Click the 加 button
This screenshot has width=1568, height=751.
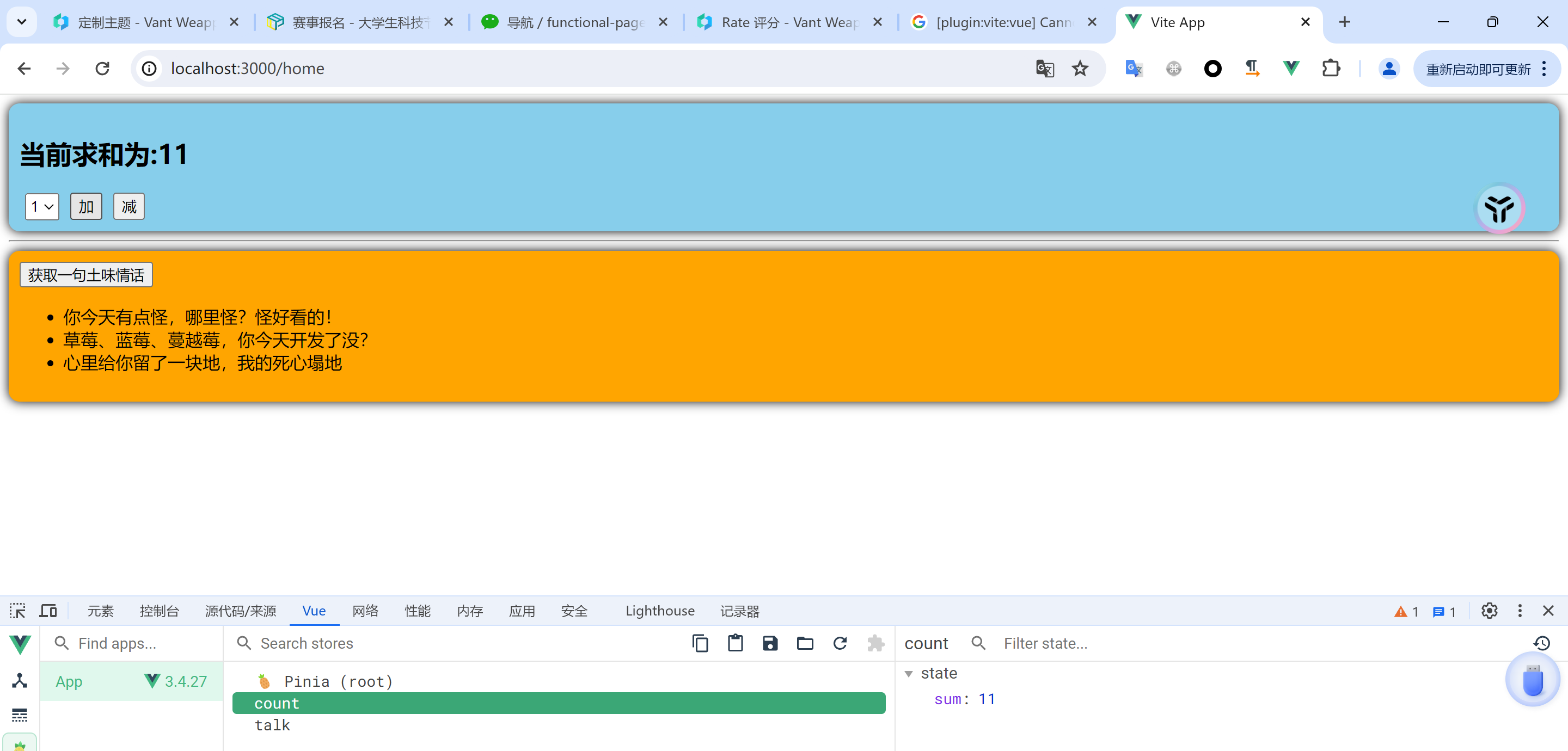point(86,207)
